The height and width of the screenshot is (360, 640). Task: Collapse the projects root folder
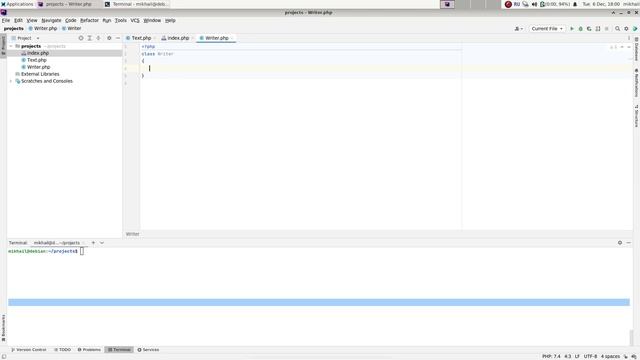11,46
